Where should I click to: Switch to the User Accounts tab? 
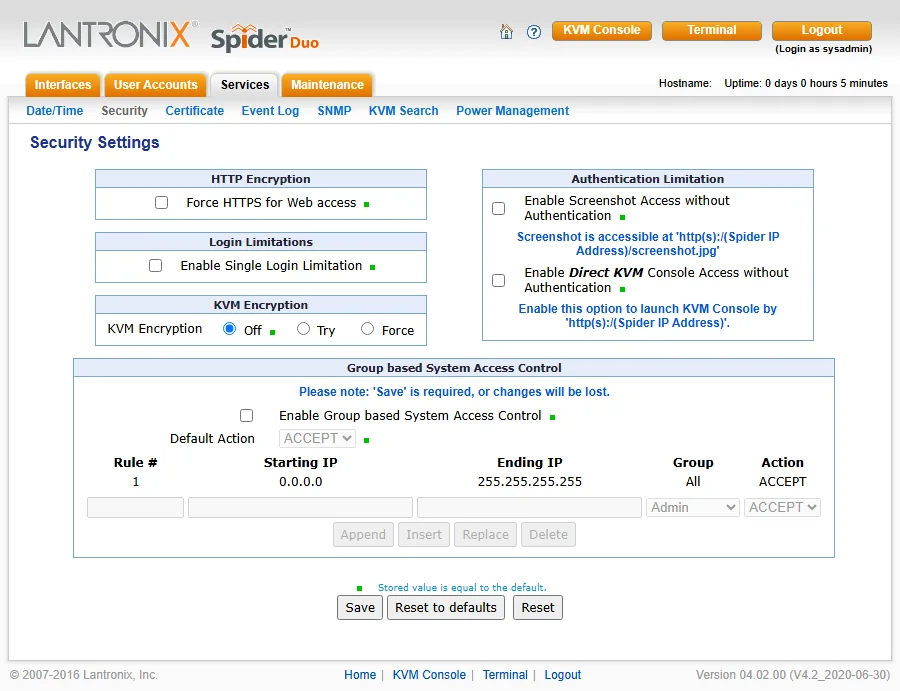[x=155, y=85]
